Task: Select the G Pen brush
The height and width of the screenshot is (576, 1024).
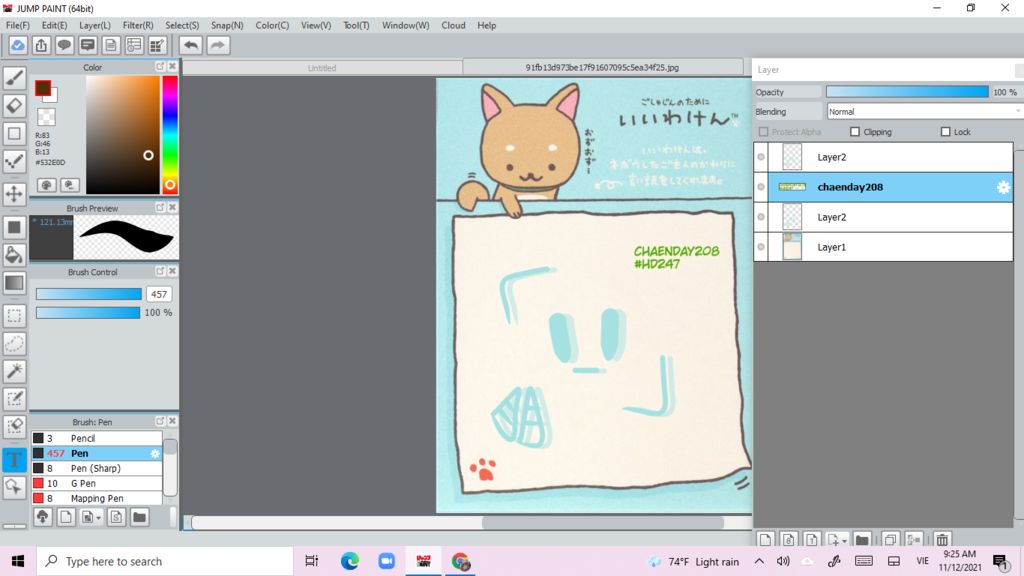Action: coord(97,483)
